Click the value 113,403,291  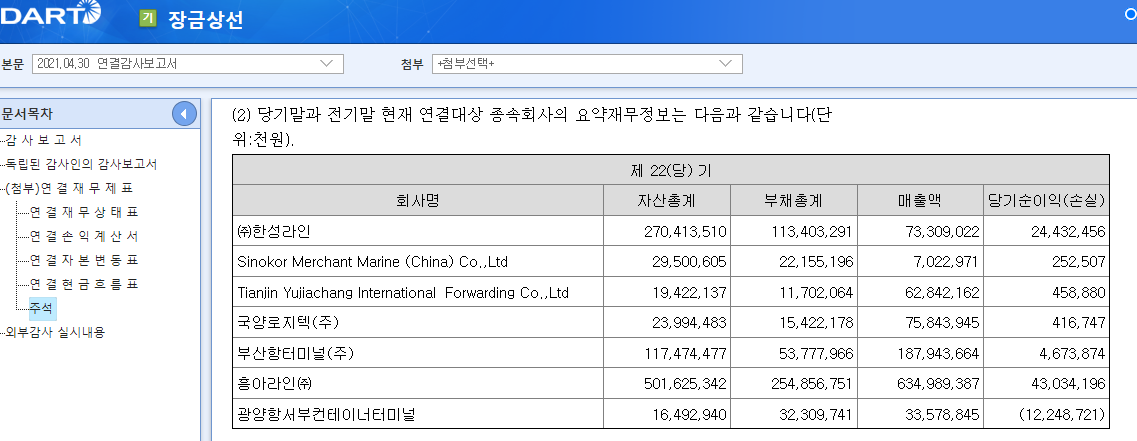pos(811,231)
